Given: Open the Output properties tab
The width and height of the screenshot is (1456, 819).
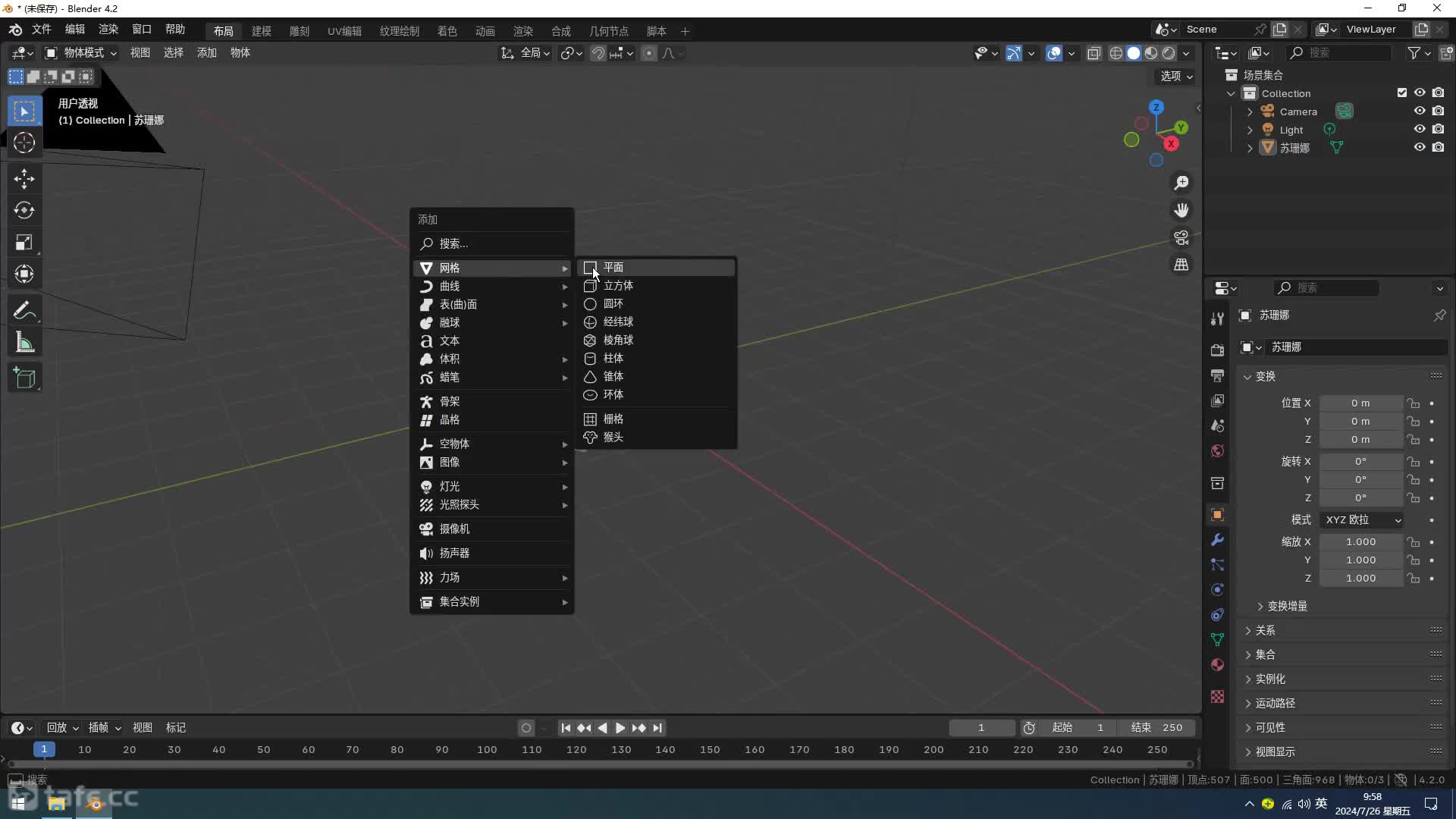Looking at the screenshot, I should click(x=1217, y=375).
